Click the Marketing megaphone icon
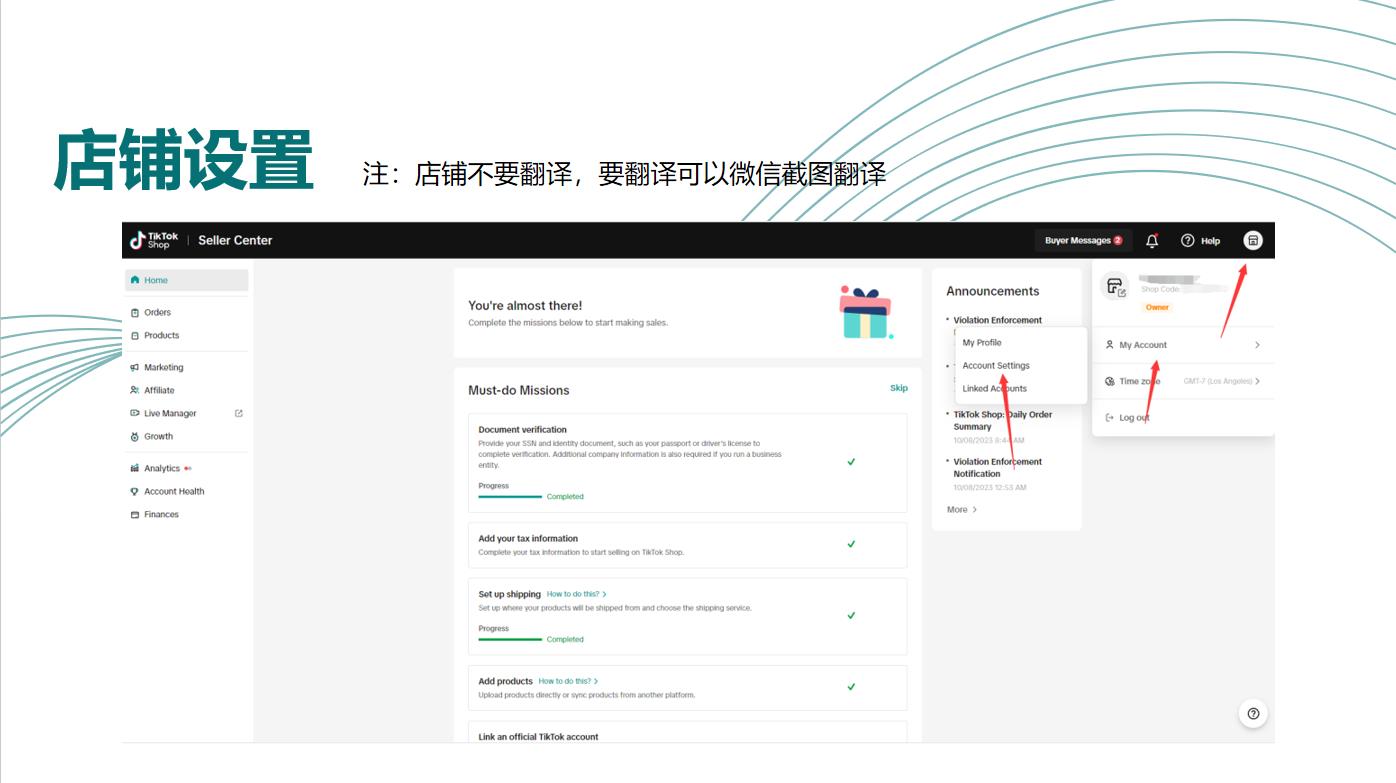The height and width of the screenshot is (783, 1396). (x=135, y=367)
